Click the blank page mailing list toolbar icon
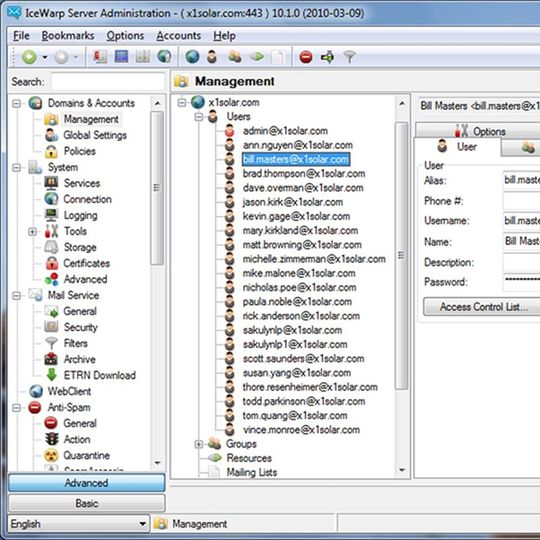This screenshot has height=540, width=540. click(x=278, y=57)
